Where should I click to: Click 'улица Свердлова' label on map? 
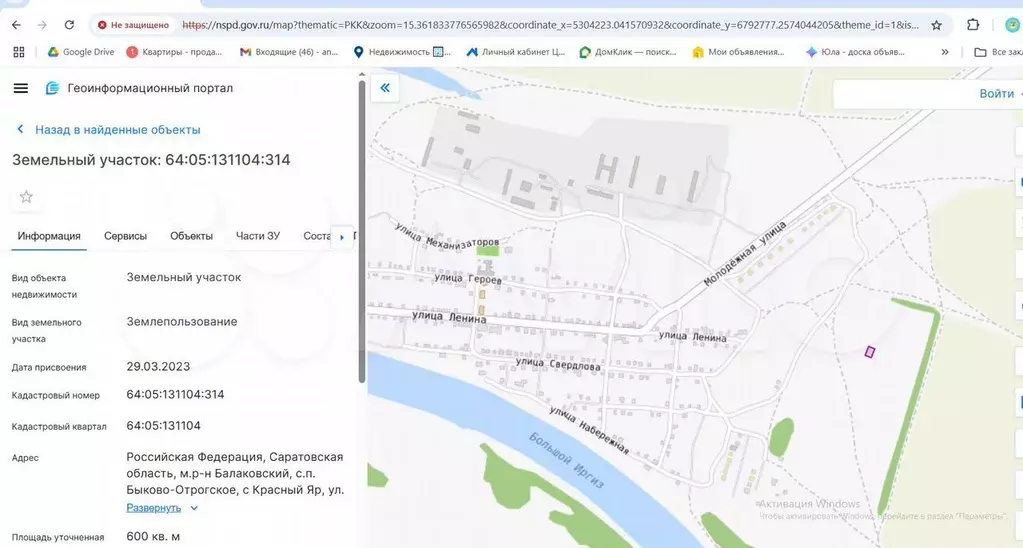(558, 364)
